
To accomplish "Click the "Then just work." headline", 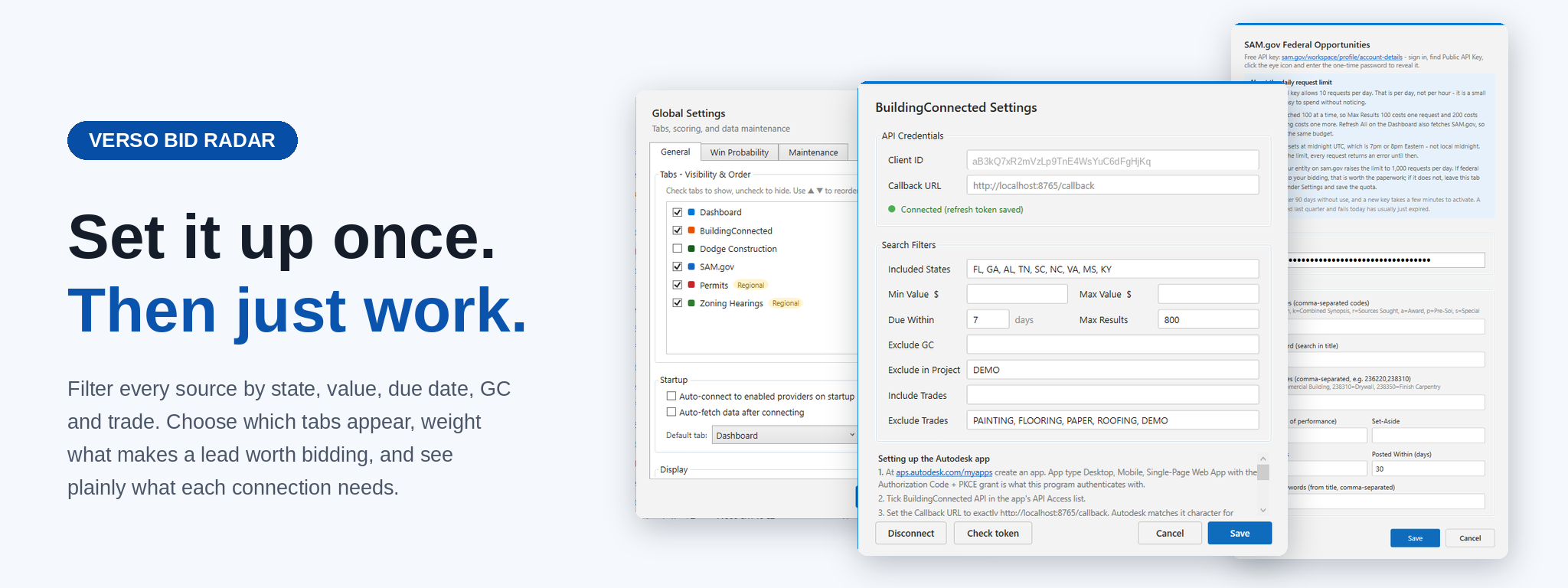I will [297, 310].
